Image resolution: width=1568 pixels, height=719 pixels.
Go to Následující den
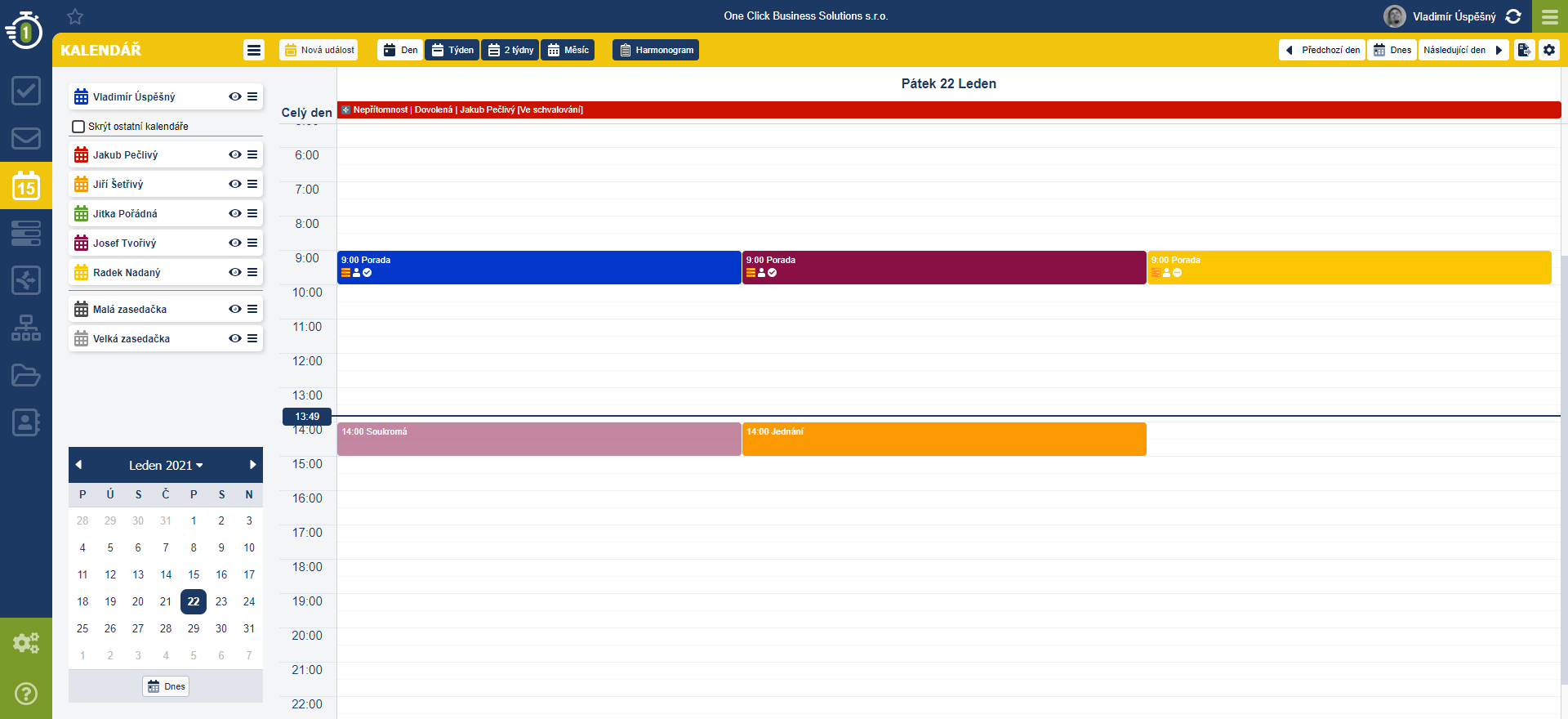pos(1463,50)
